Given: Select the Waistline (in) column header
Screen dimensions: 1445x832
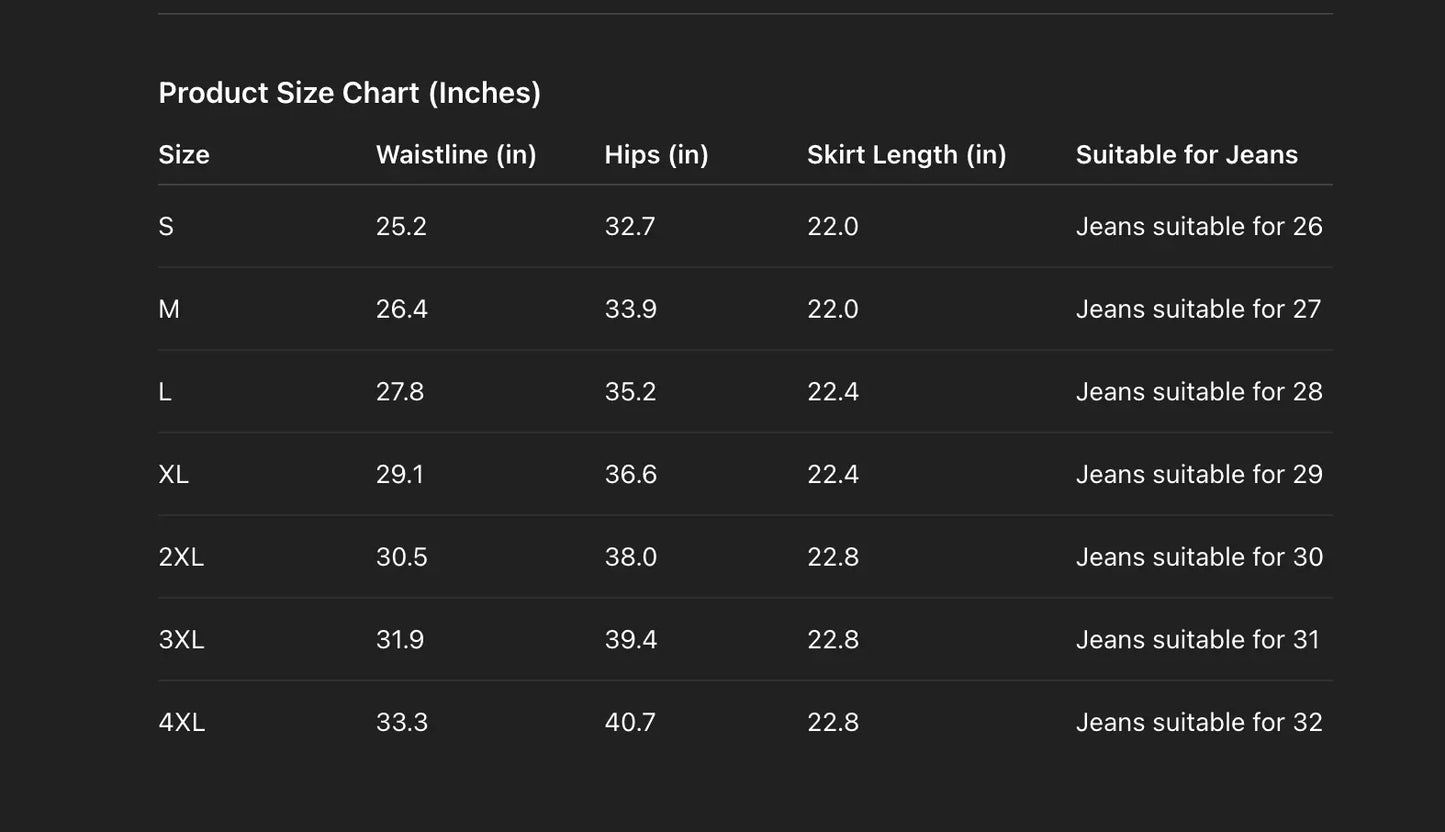Looking at the screenshot, I should (456, 155).
